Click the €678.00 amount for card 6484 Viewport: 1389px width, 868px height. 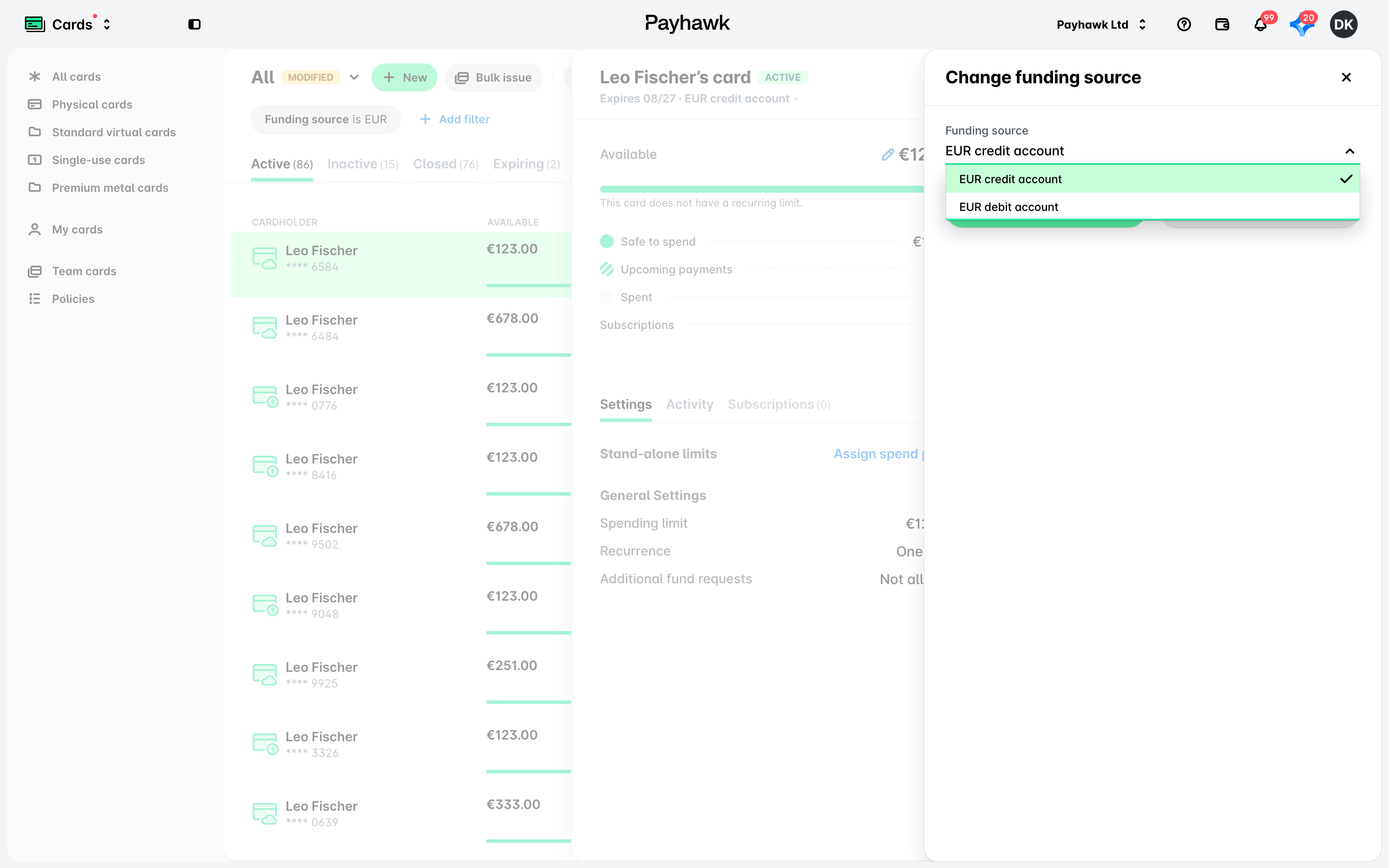512,319
